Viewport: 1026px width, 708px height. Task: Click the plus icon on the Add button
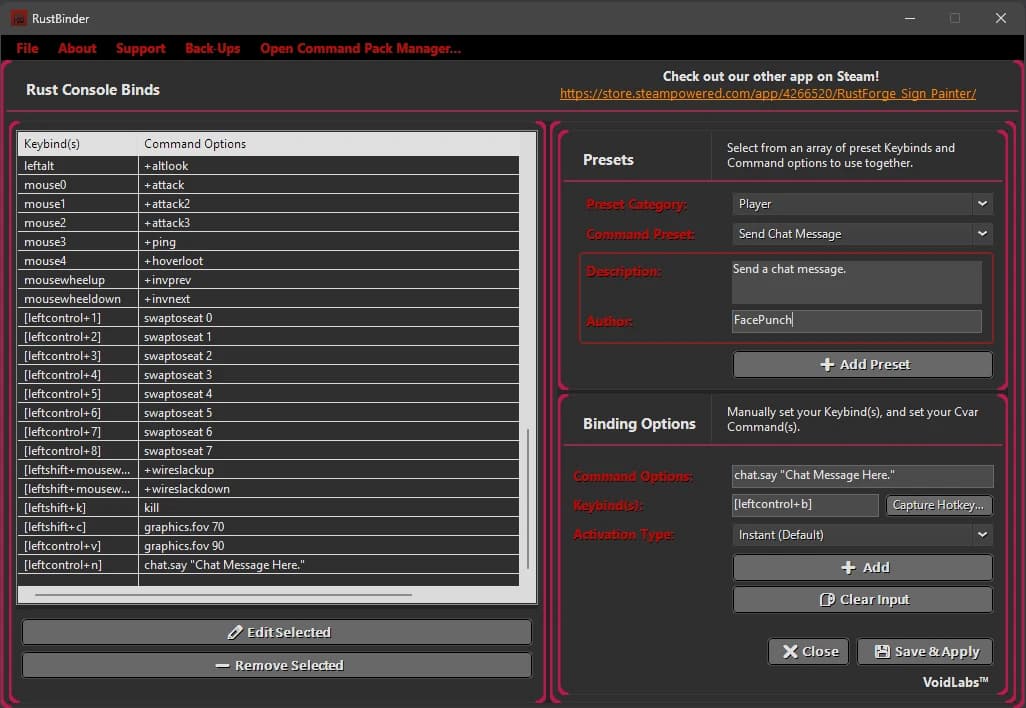pos(848,567)
